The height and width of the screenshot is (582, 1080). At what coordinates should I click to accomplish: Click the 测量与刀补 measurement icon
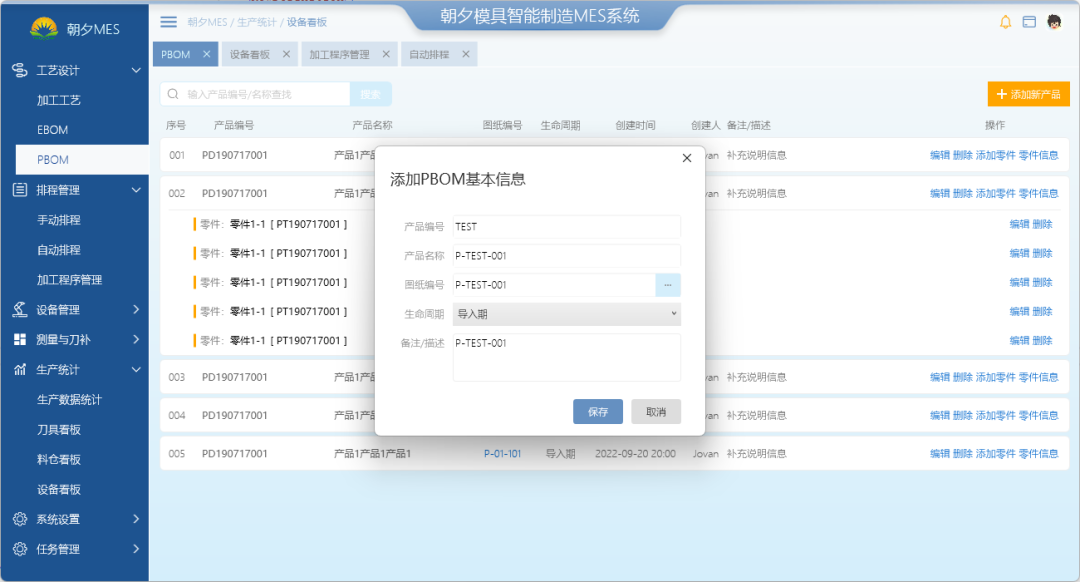pyautogui.click(x=22, y=339)
